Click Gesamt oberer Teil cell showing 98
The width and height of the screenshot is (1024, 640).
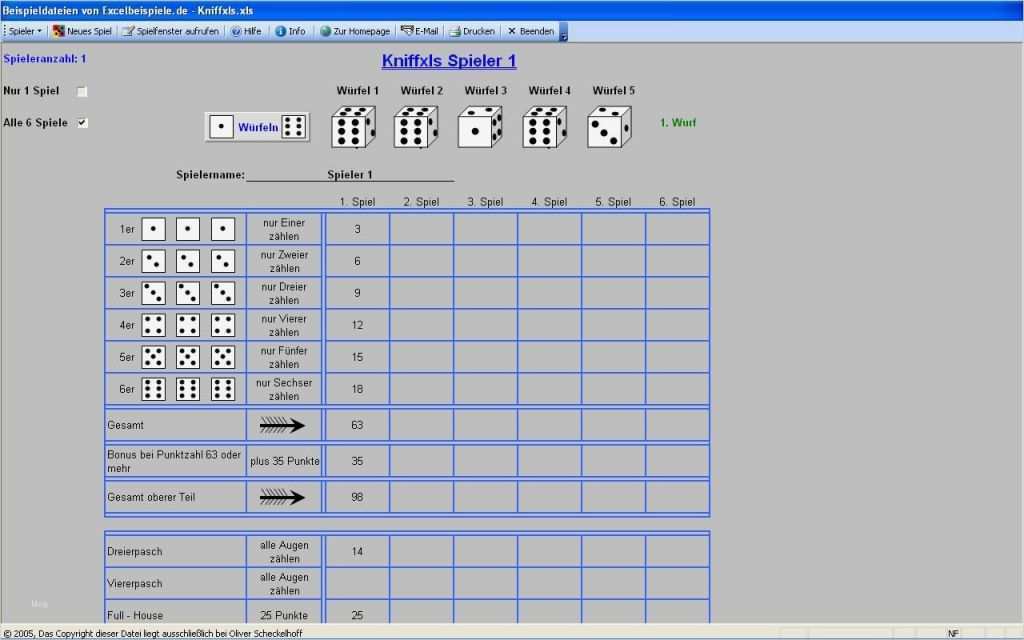[357, 497]
